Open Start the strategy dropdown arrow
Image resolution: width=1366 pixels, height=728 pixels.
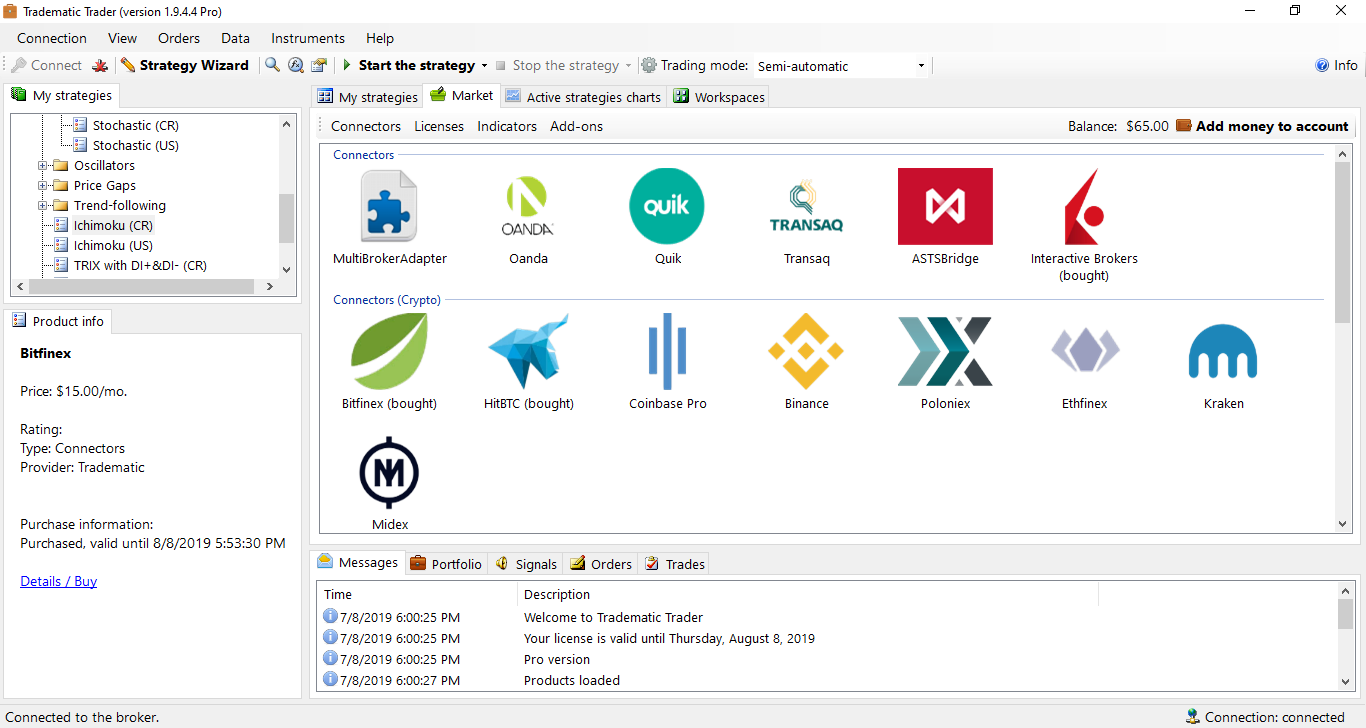(484, 66)
